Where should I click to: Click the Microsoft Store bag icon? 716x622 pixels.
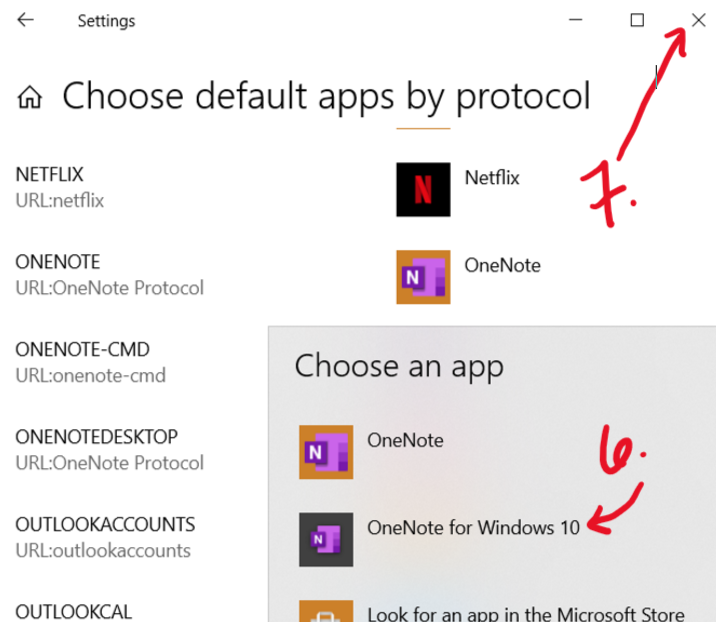point(326,611)
